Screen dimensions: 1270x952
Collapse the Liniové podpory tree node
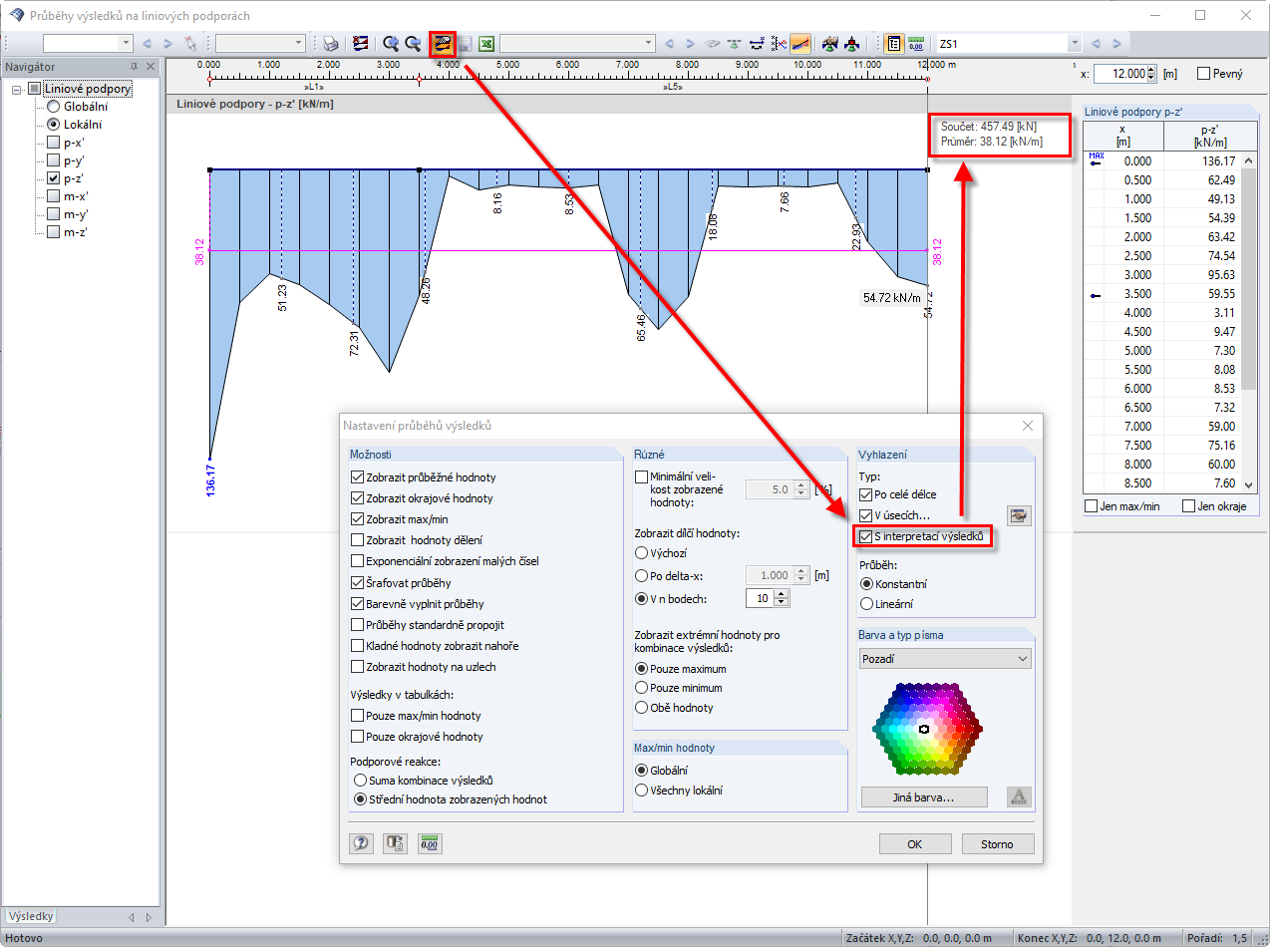pyautogui.click(x=17, y=90)
